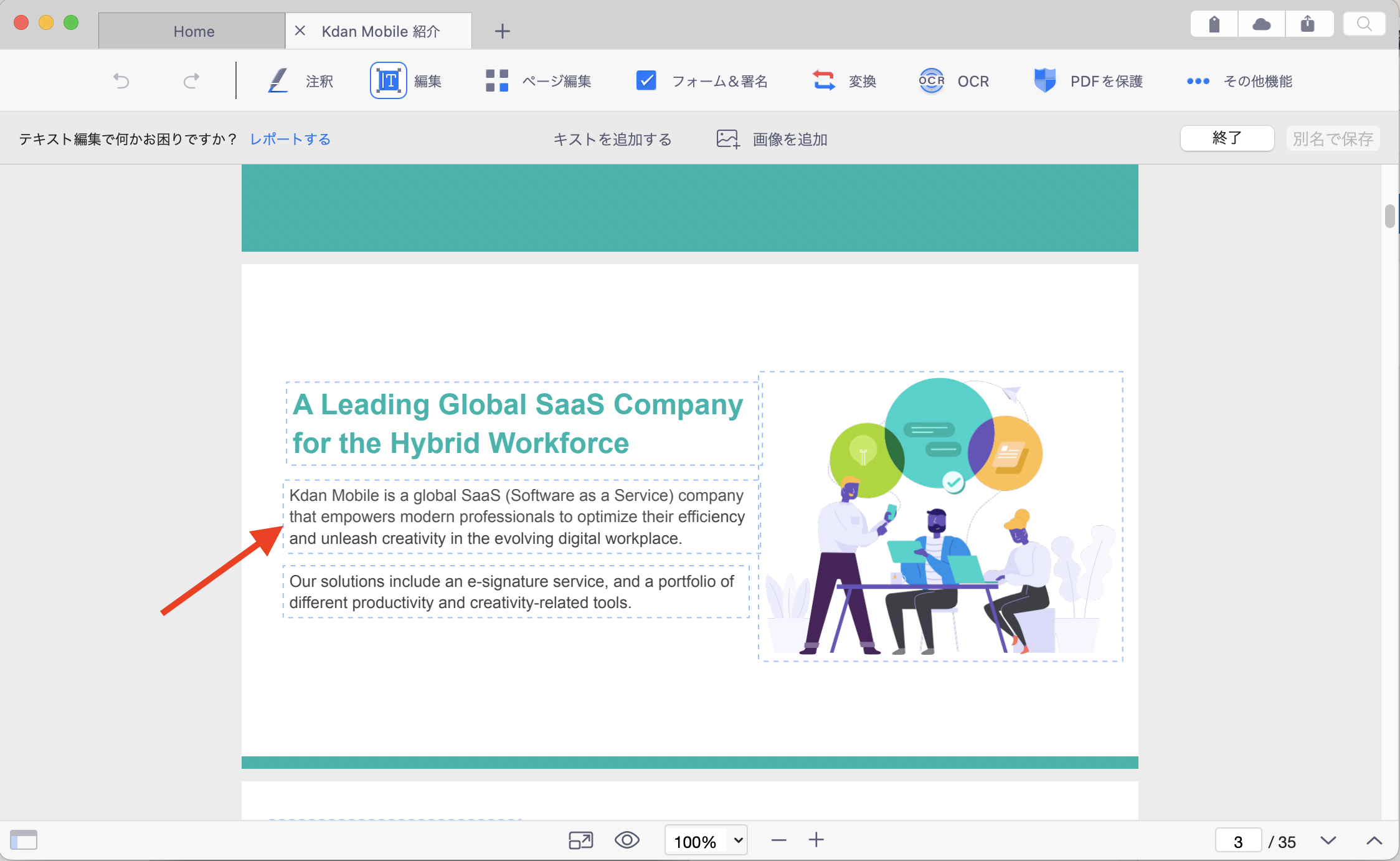Click the 画像を追加 button label
Image resolution: width=1400 pixels, height=861 pixels.
(790, 139)
